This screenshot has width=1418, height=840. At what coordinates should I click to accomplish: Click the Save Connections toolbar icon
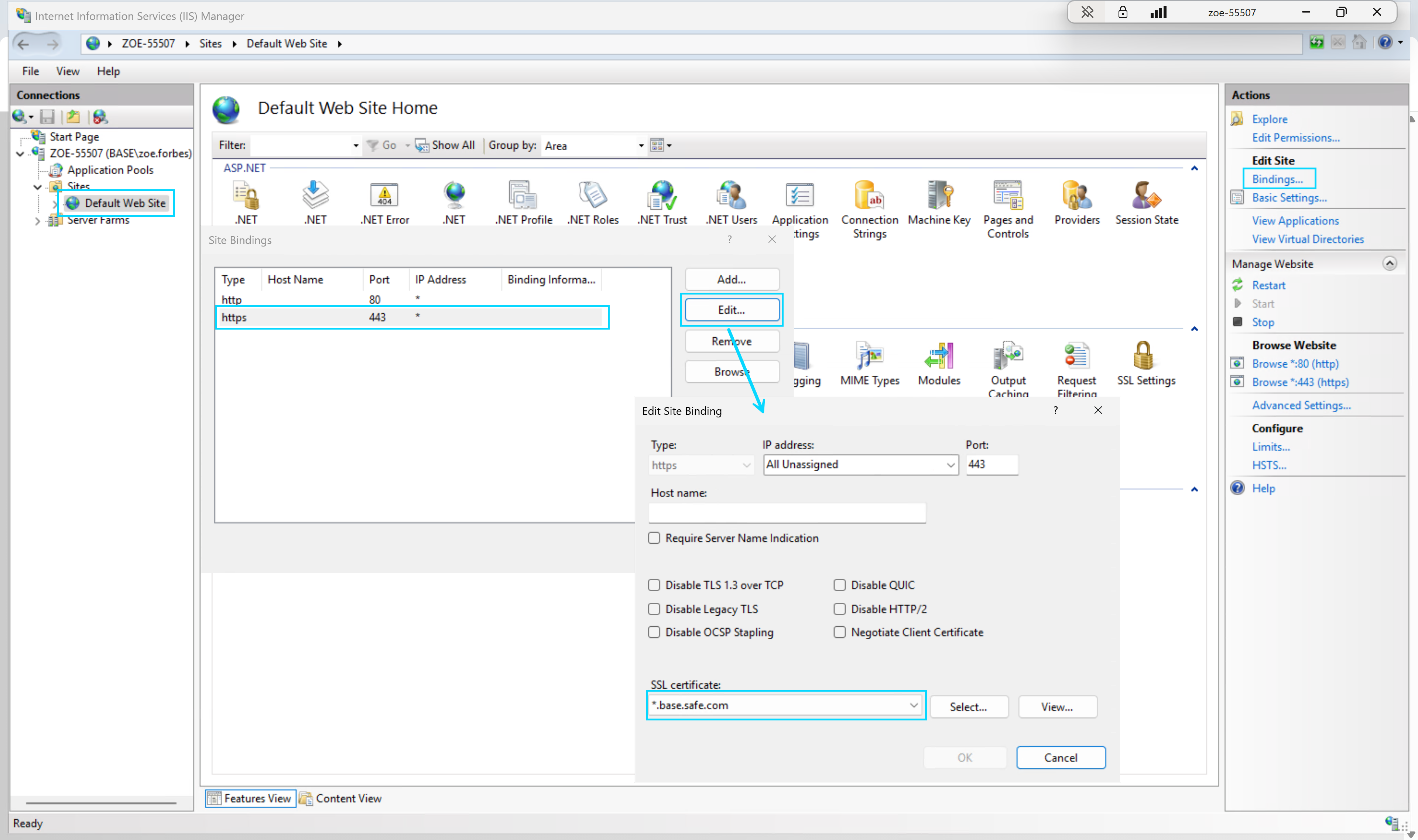click(x=48, y=117)
